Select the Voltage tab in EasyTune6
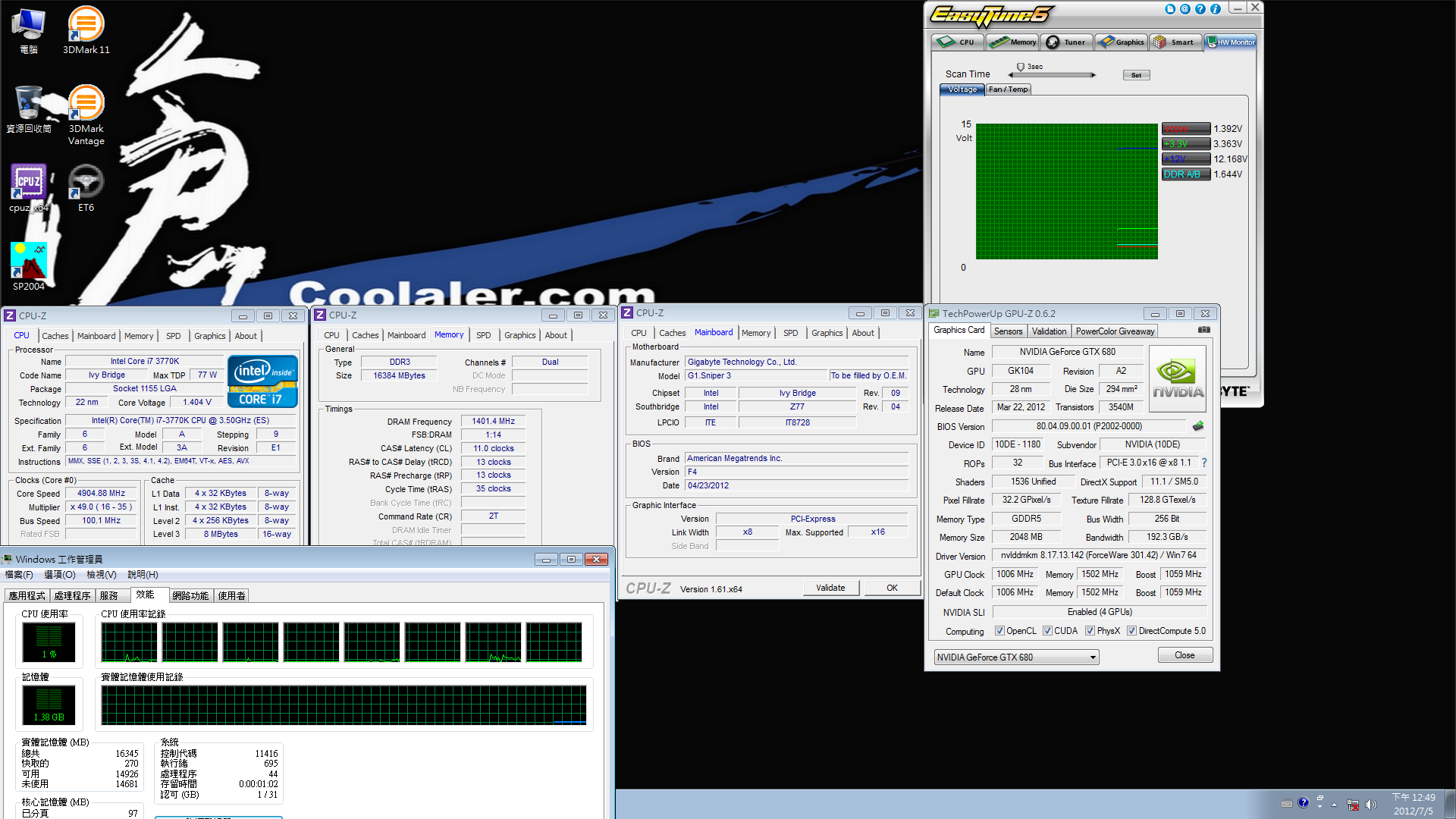Image resolution: width=1456 pixels, height=819 pixels. [x=962, y=89]
